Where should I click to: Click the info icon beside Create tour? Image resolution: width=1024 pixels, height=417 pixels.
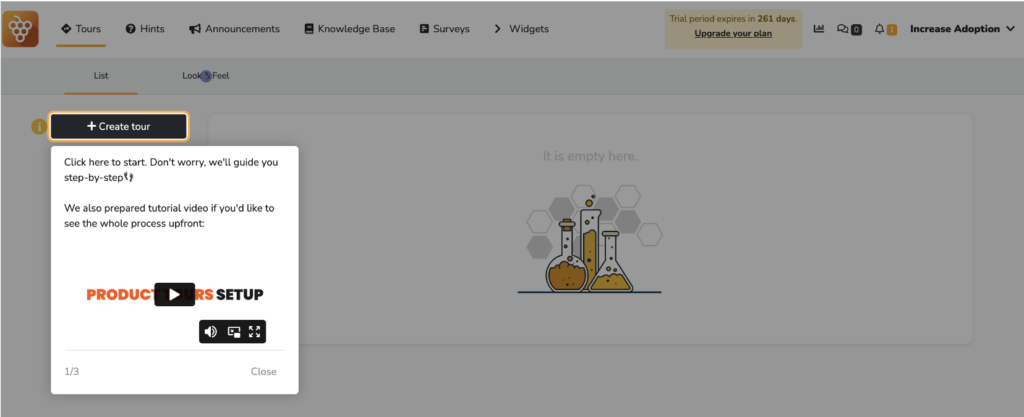click(39, 127)
